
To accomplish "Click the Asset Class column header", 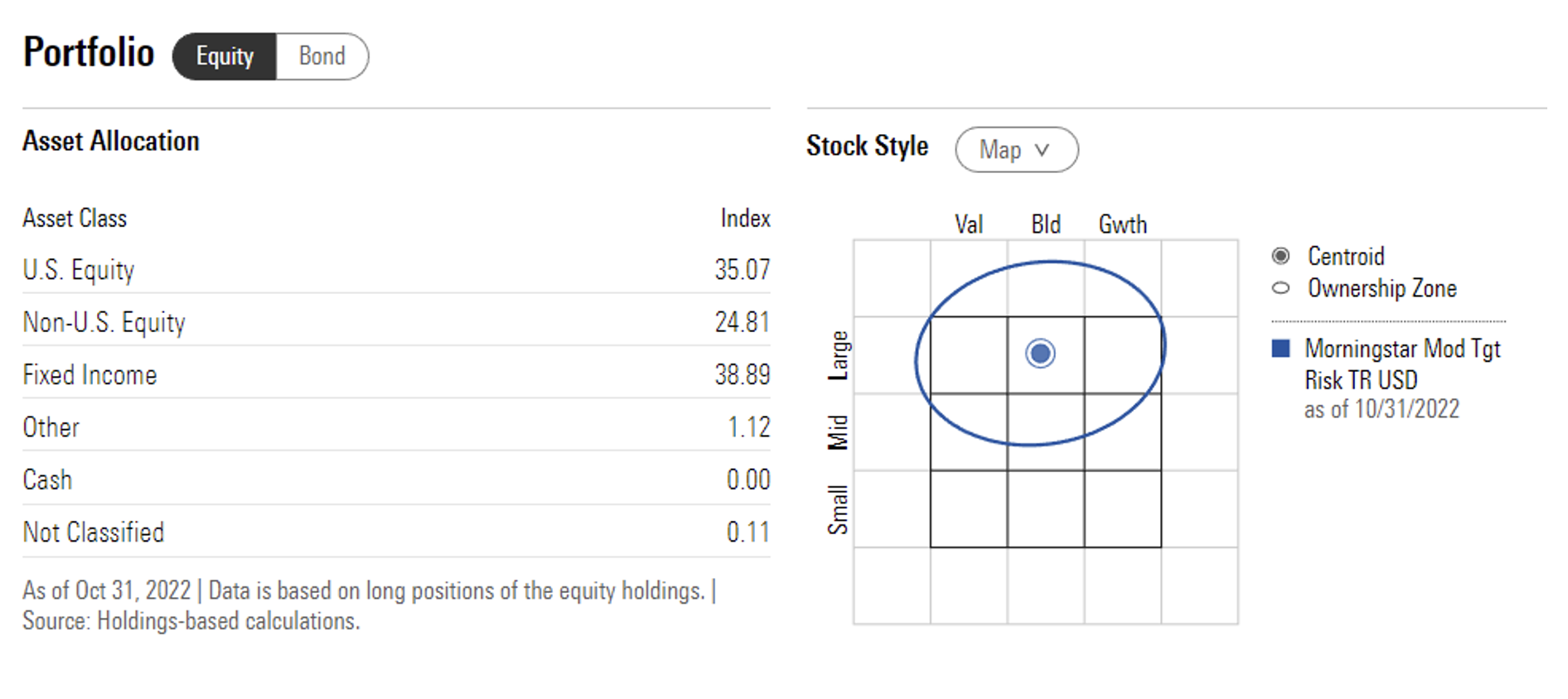I will [75, 219].
